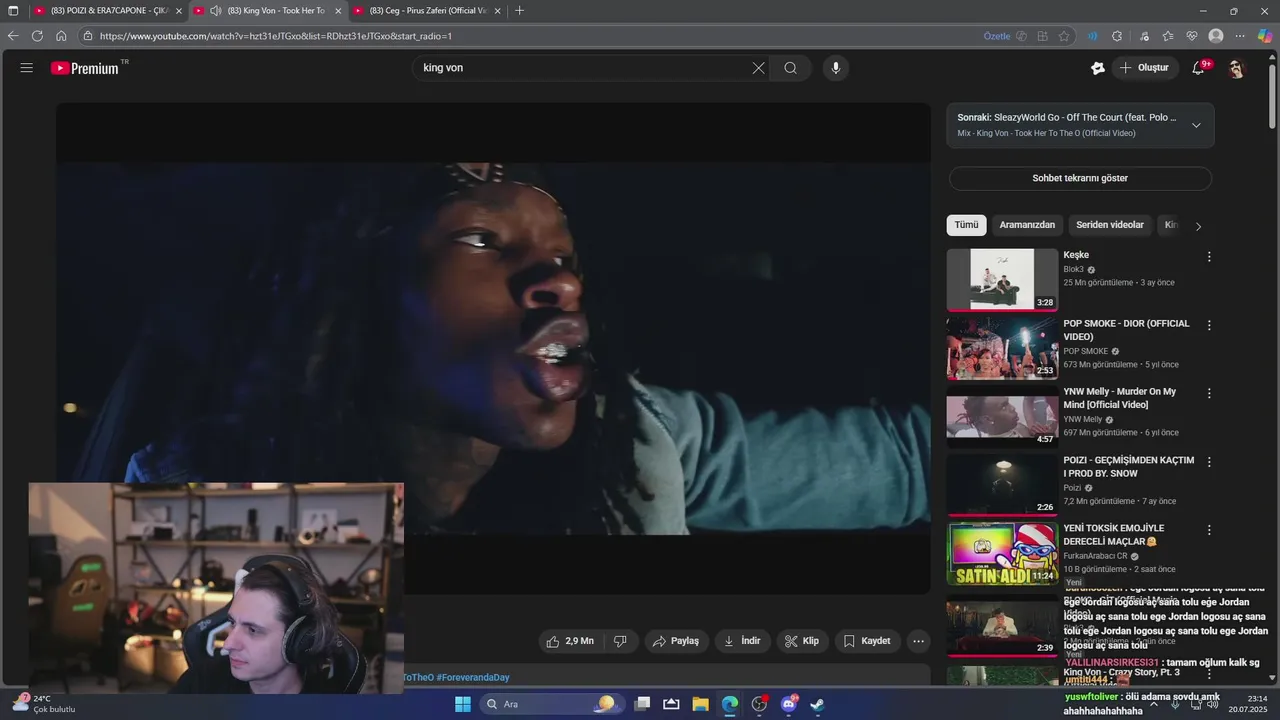
Task: Select the Seriden videolar filter chip
Action: [x=1110, y=225]
